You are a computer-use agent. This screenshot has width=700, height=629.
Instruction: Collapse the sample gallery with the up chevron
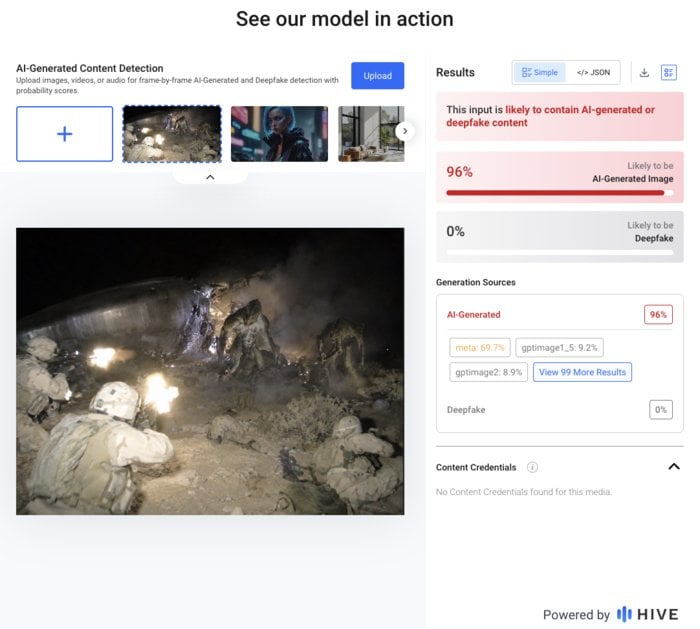[210, 177]
